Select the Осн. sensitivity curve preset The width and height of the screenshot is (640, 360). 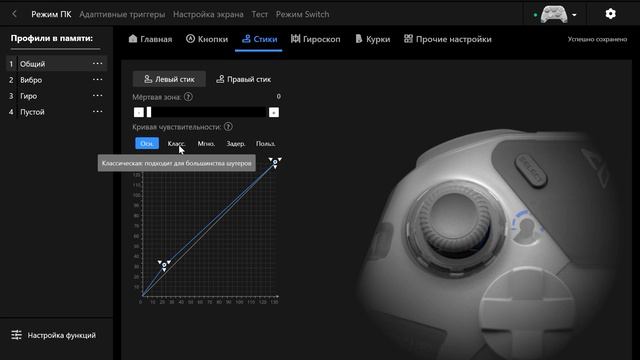(147, 144)
